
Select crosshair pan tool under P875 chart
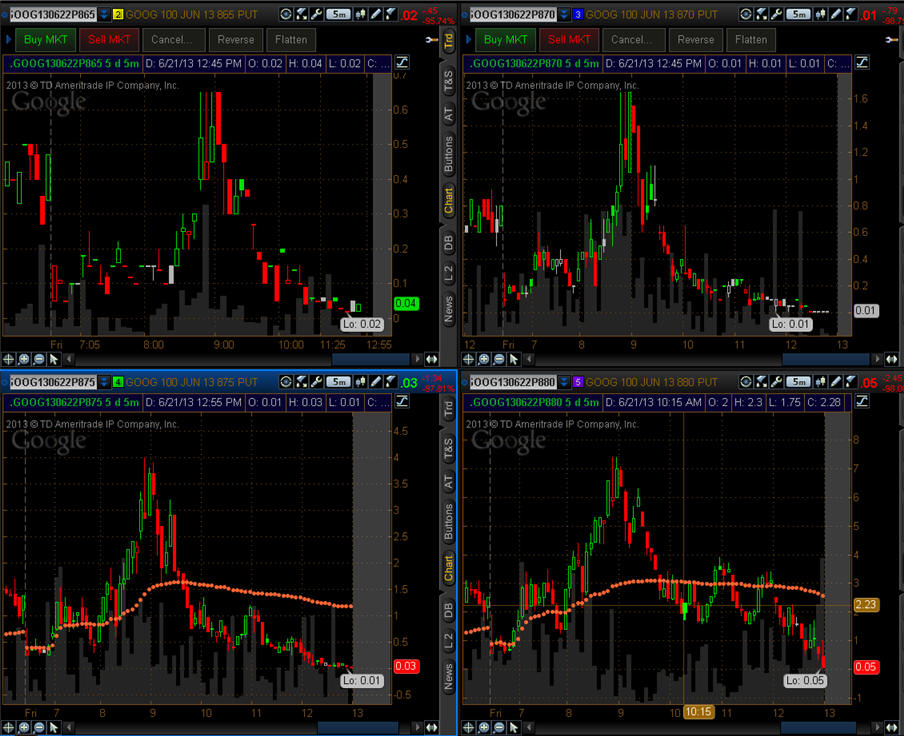click(9, 727)
